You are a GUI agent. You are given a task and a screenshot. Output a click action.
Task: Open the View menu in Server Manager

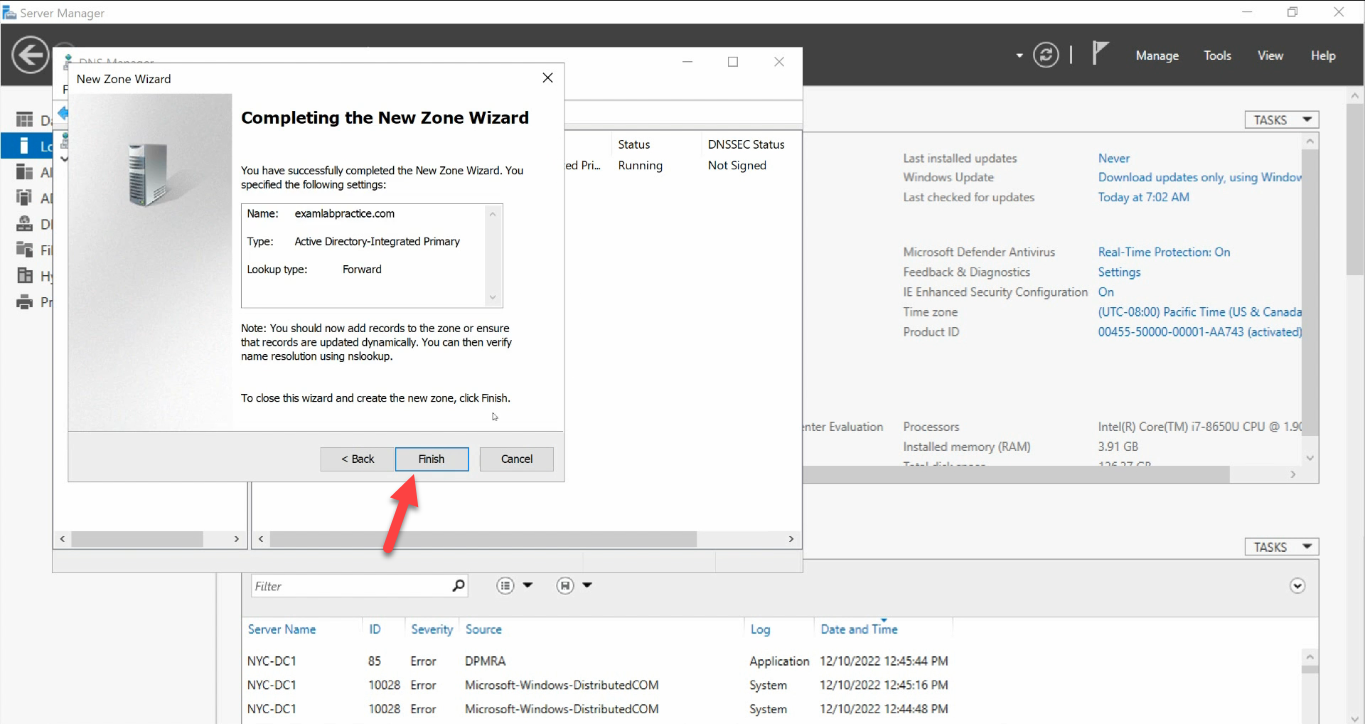click(x=1270, y=56)
